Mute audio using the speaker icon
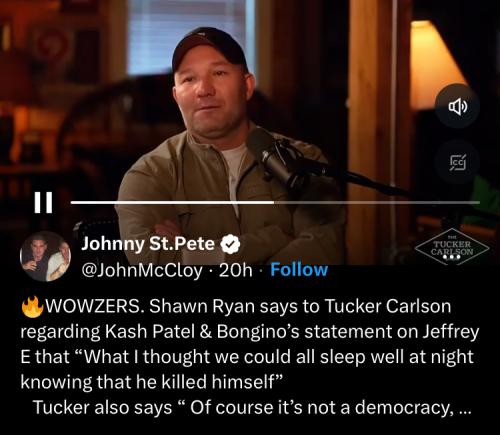 [x=458, y=107]
